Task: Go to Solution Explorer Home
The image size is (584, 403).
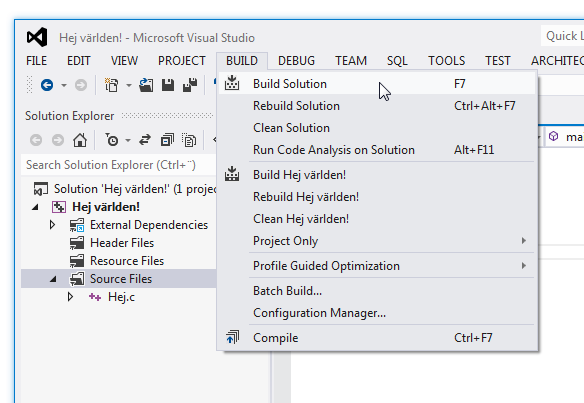Action: (80, 140)
